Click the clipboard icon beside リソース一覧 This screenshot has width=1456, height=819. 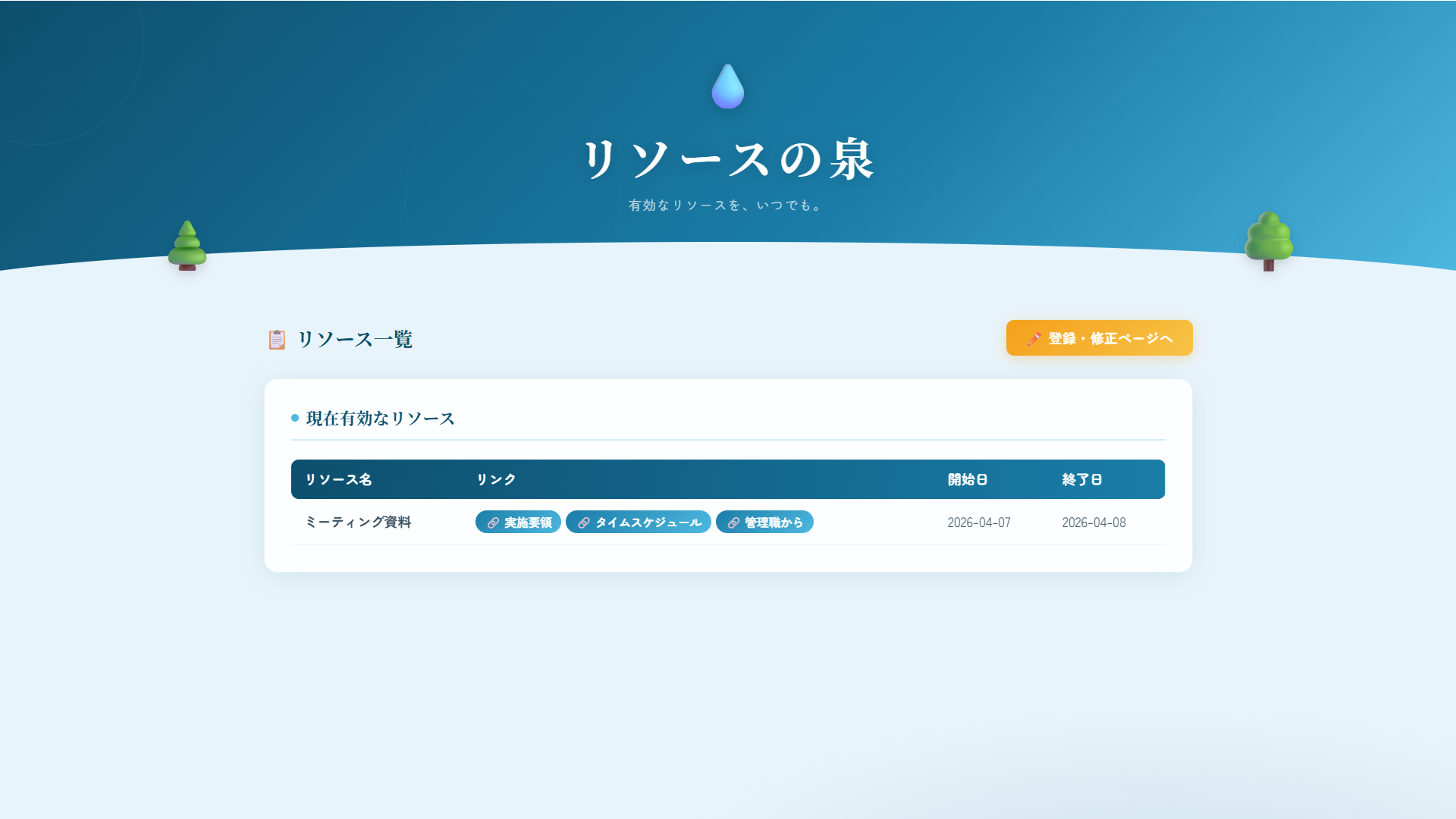coord(277,339)
